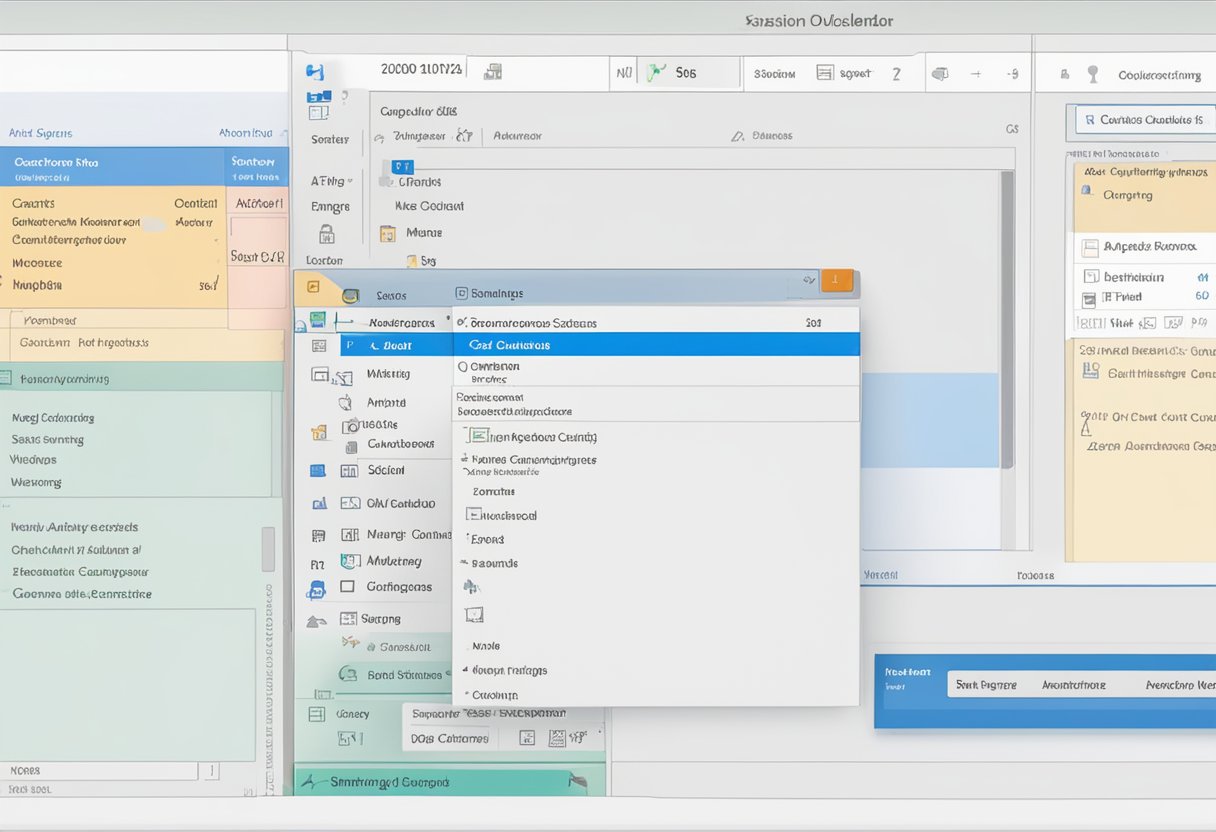Image resolution: width=1216 pixels, height=832 pixels.
Task: Expand the Send Stimulus entry's arrow
Action: (x=450, y=675)
